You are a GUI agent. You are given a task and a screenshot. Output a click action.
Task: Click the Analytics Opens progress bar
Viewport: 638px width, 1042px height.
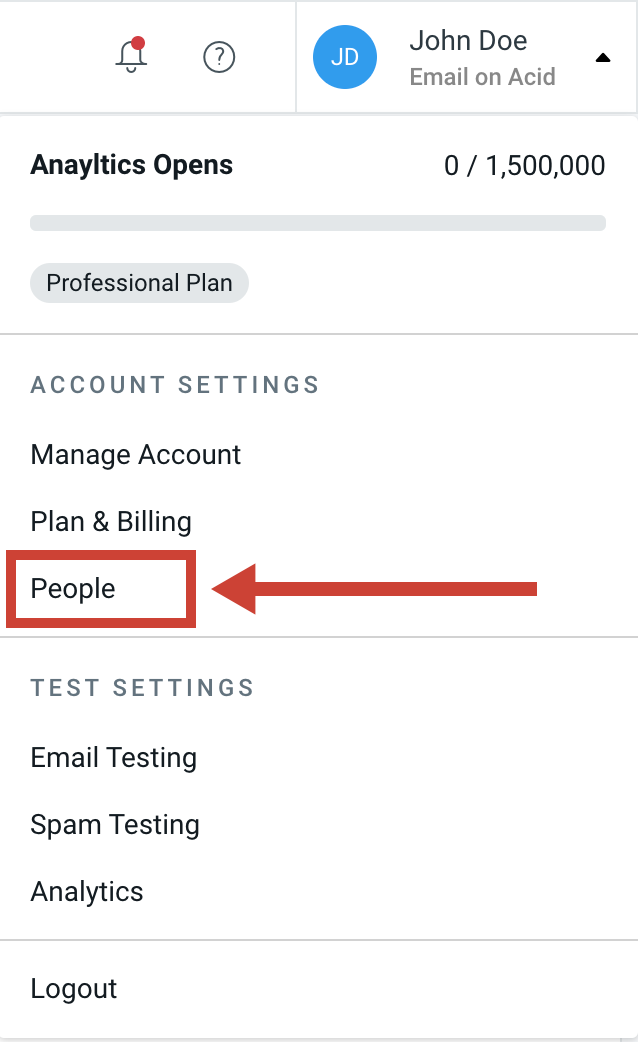tap(317, 221)
